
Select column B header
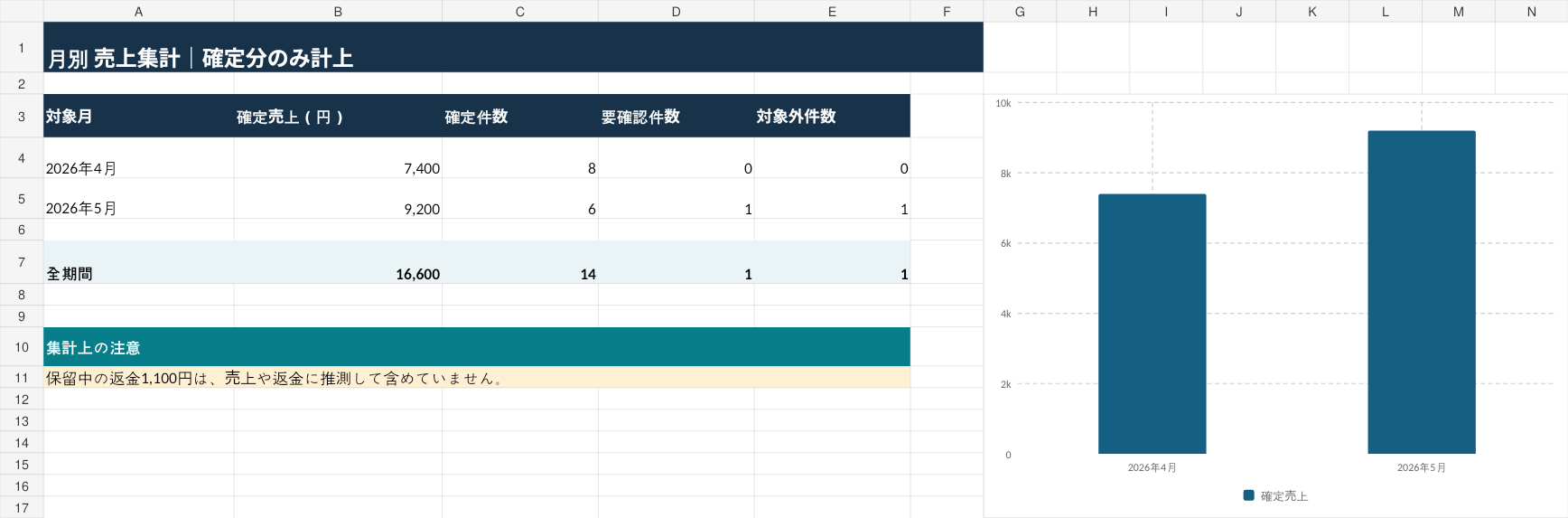pos(338,11)
